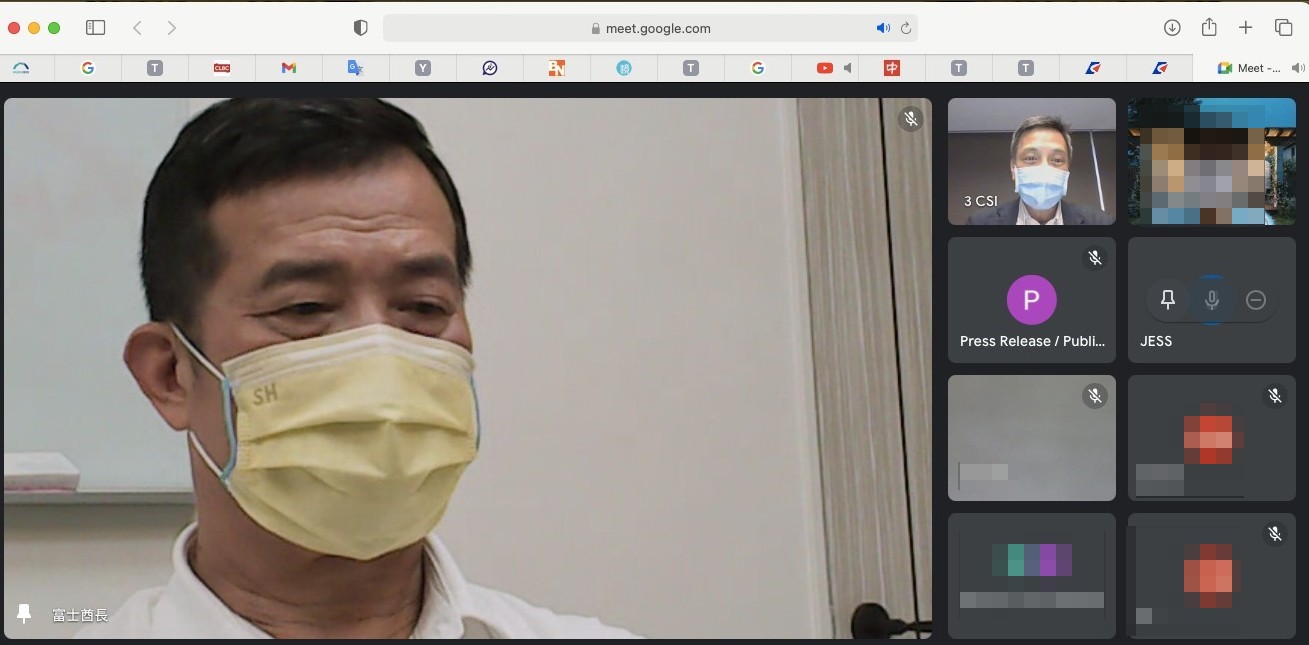The image size is (1309, 645).
Task: Click the privacy shield icon beside the address bar
Action: 360,27
